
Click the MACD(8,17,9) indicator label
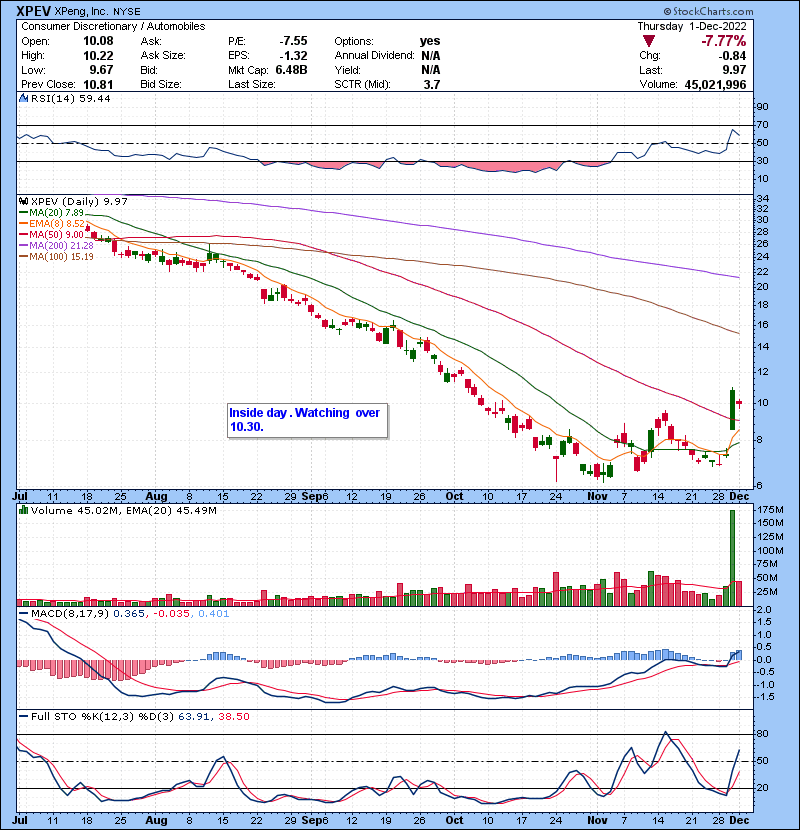click(70, 614)
